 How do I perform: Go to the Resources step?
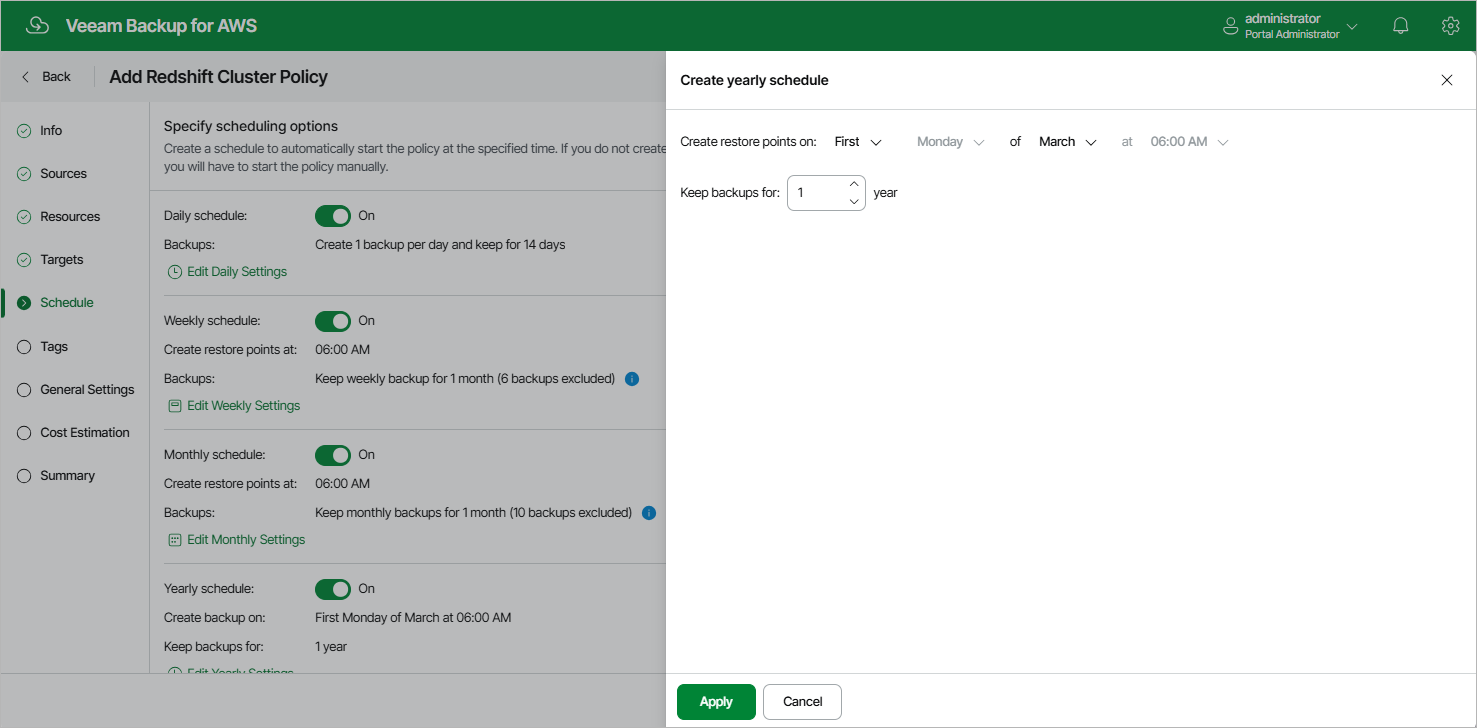tap(70, 217)
